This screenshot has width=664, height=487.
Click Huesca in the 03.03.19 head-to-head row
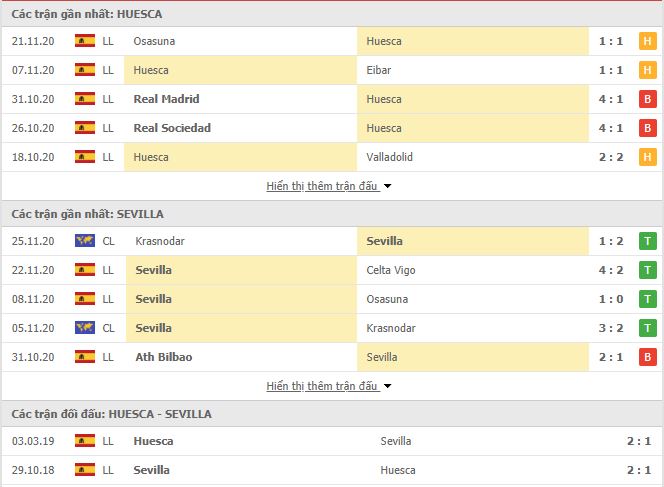point(153,441)
